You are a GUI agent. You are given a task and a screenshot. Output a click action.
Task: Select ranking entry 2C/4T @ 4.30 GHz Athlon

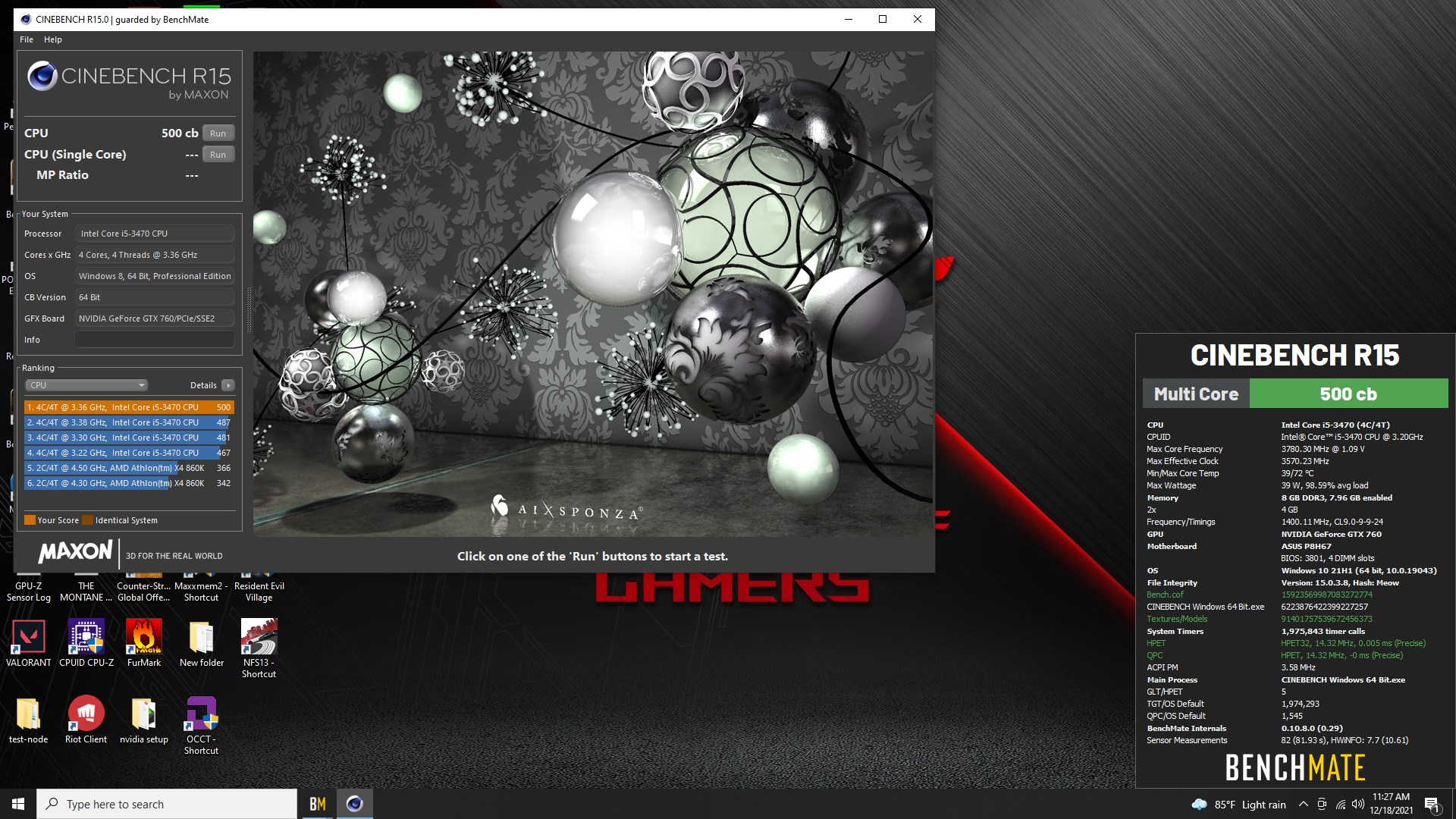[129, 483]
